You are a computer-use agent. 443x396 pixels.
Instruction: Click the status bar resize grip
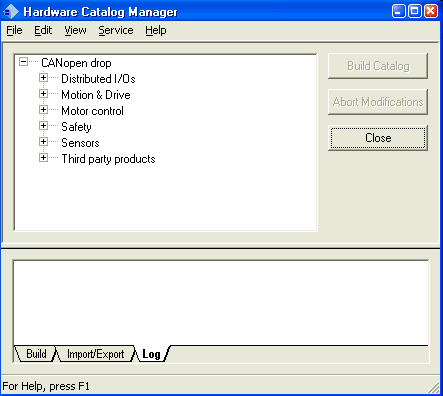[x=434, y=387]
